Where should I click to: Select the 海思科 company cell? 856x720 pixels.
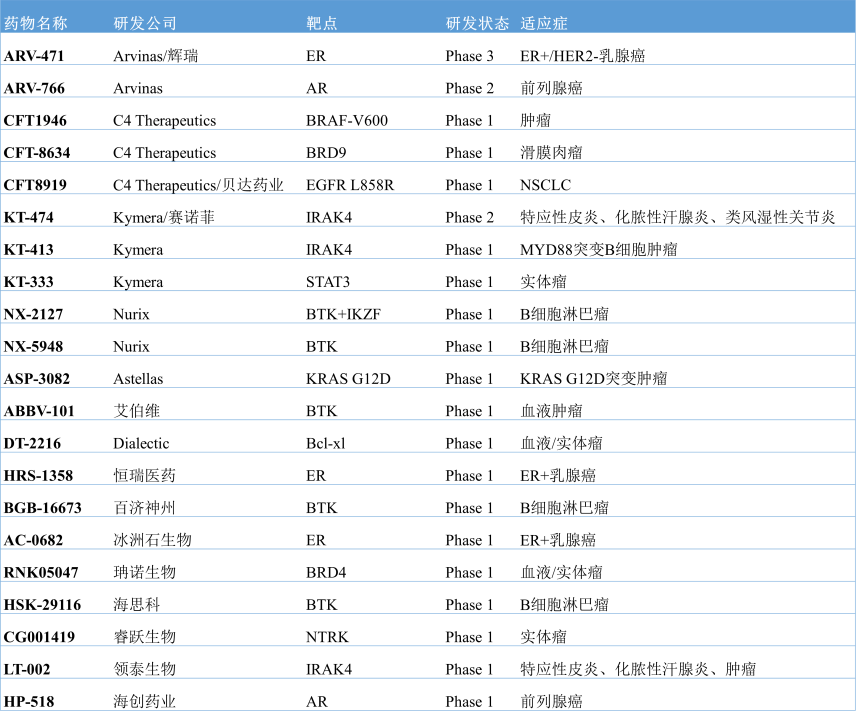pyautogui.click(x=137, y=604)
